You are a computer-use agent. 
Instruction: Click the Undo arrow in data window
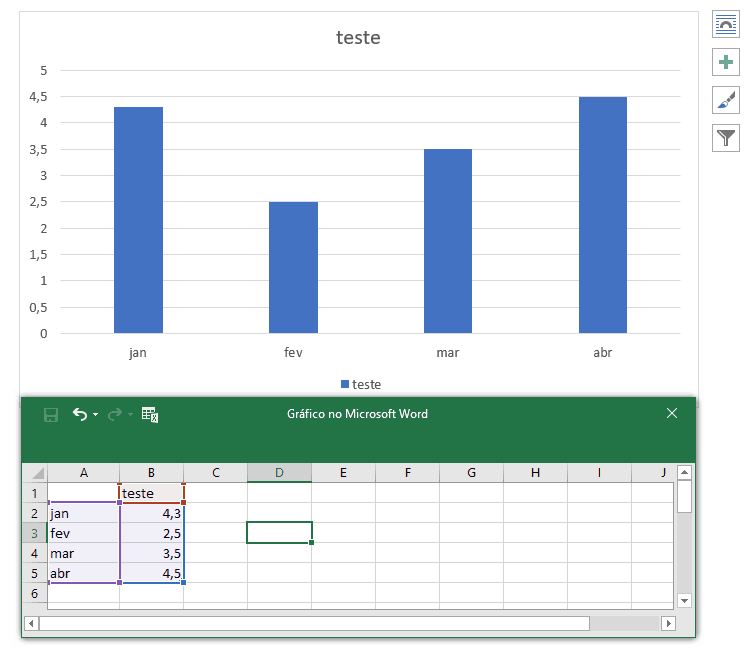tap(80, 414)
